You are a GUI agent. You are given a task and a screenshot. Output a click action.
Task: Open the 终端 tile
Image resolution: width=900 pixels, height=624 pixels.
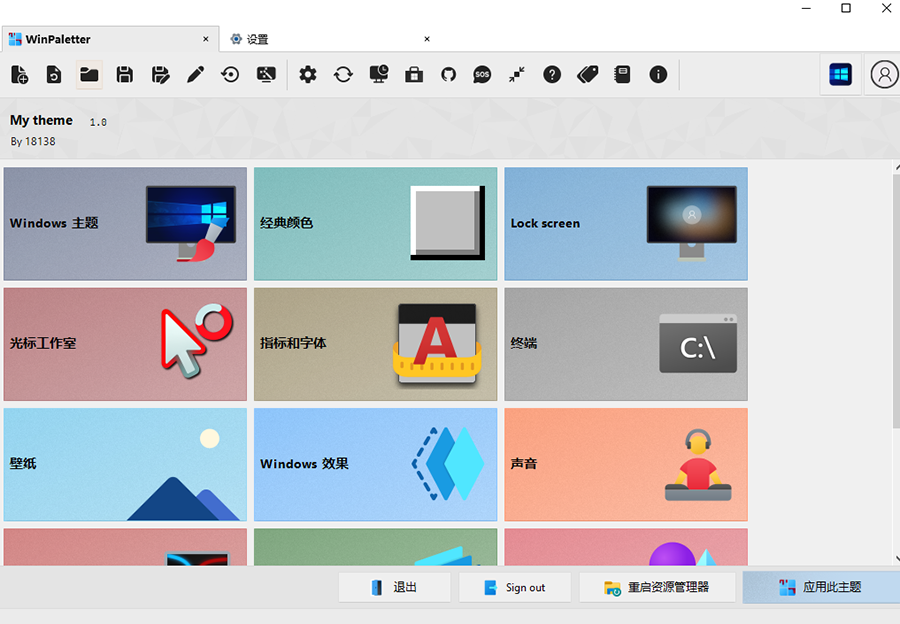click(x=626, y=344)
